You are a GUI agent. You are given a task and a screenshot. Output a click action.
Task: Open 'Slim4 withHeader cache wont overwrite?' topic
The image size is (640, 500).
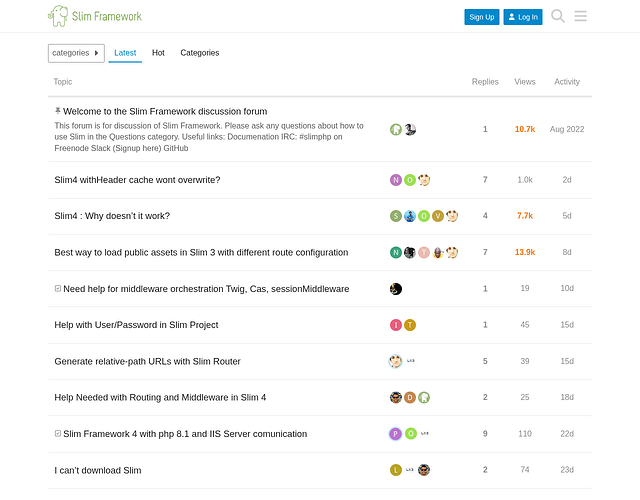coord(137,180)
